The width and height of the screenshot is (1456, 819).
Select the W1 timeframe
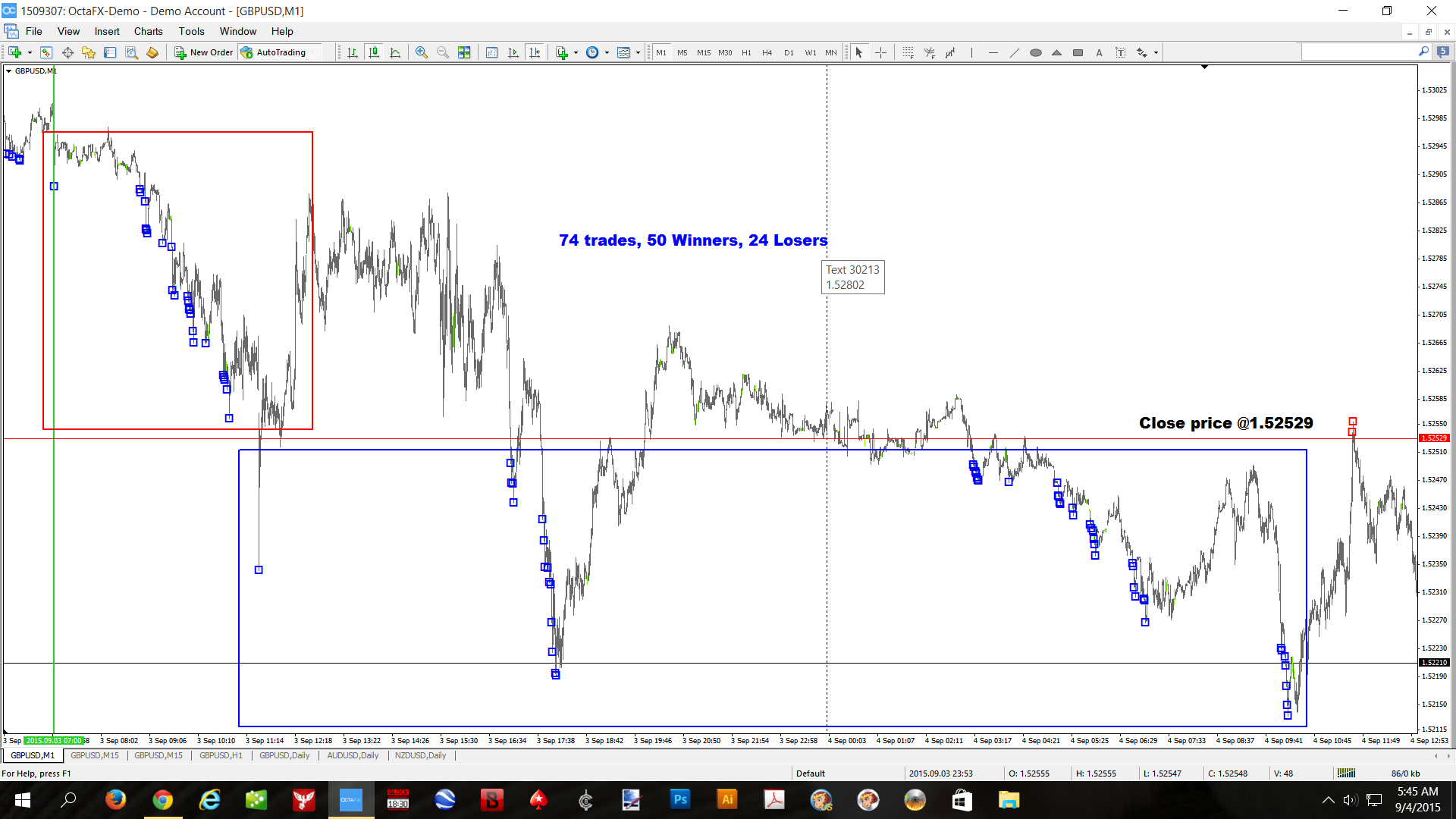pos(811,52)
